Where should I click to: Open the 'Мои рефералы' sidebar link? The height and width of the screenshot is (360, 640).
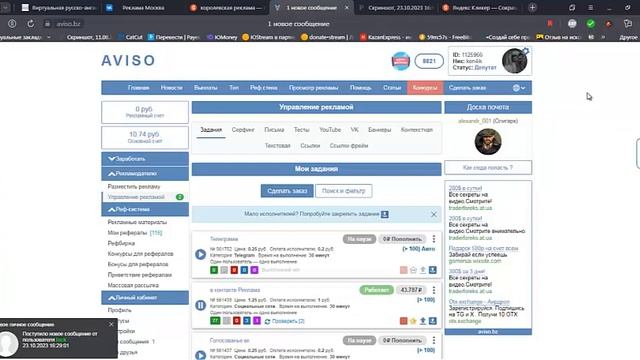coord(135,233)
